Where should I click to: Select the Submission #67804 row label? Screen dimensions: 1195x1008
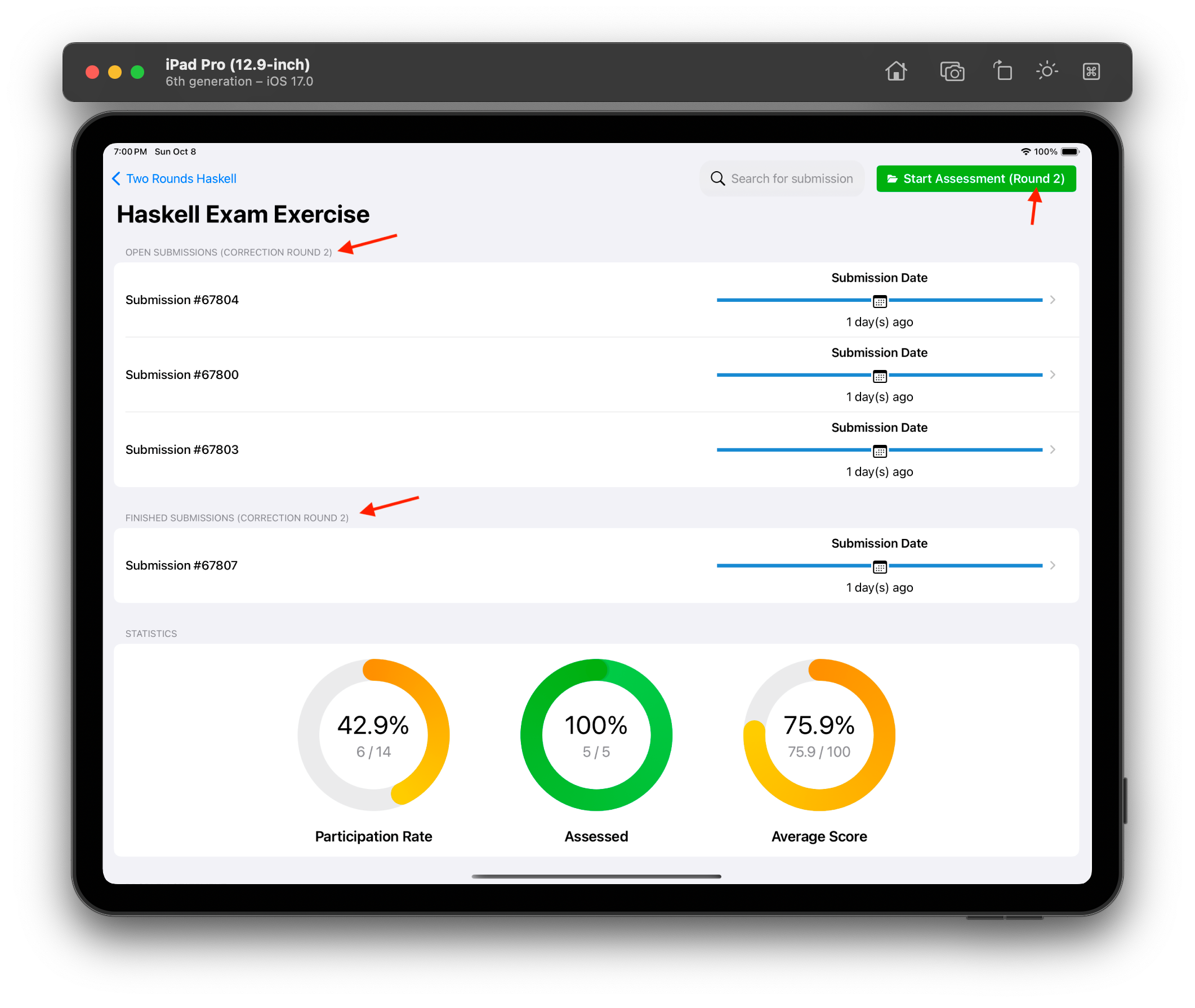pyautogui.click(x=182, y=300)
